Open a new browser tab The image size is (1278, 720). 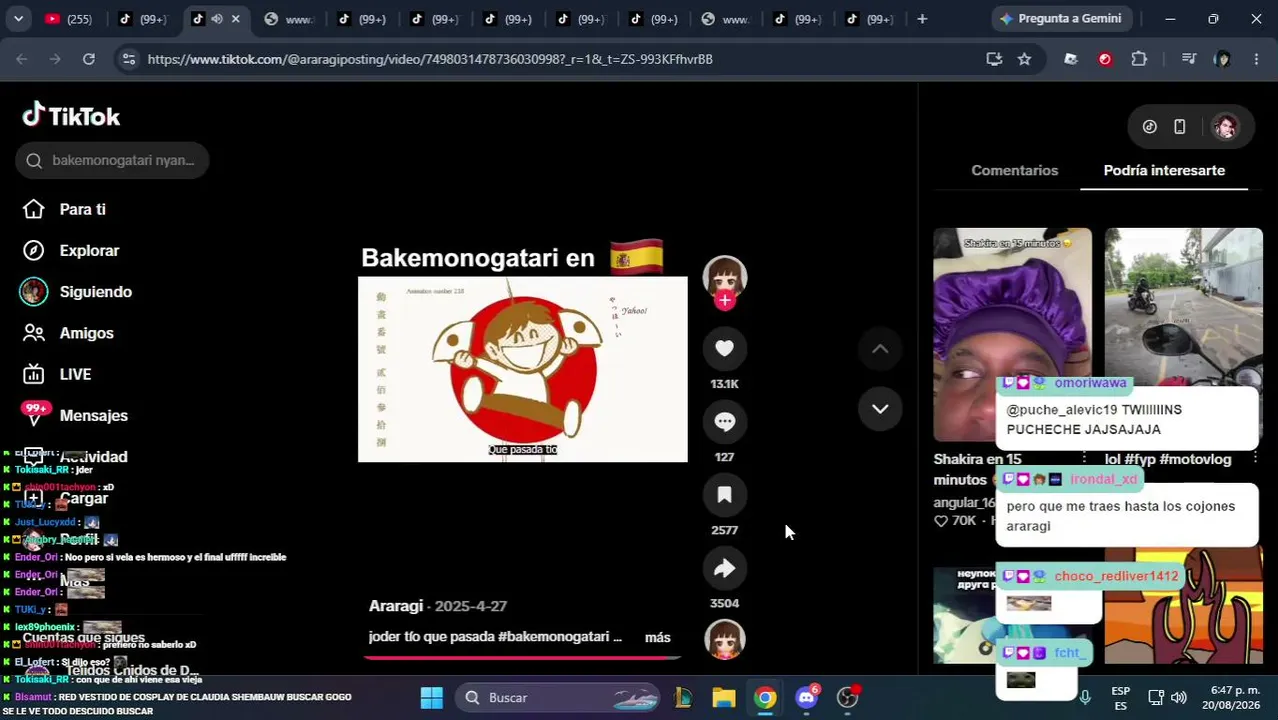[922, 19]
